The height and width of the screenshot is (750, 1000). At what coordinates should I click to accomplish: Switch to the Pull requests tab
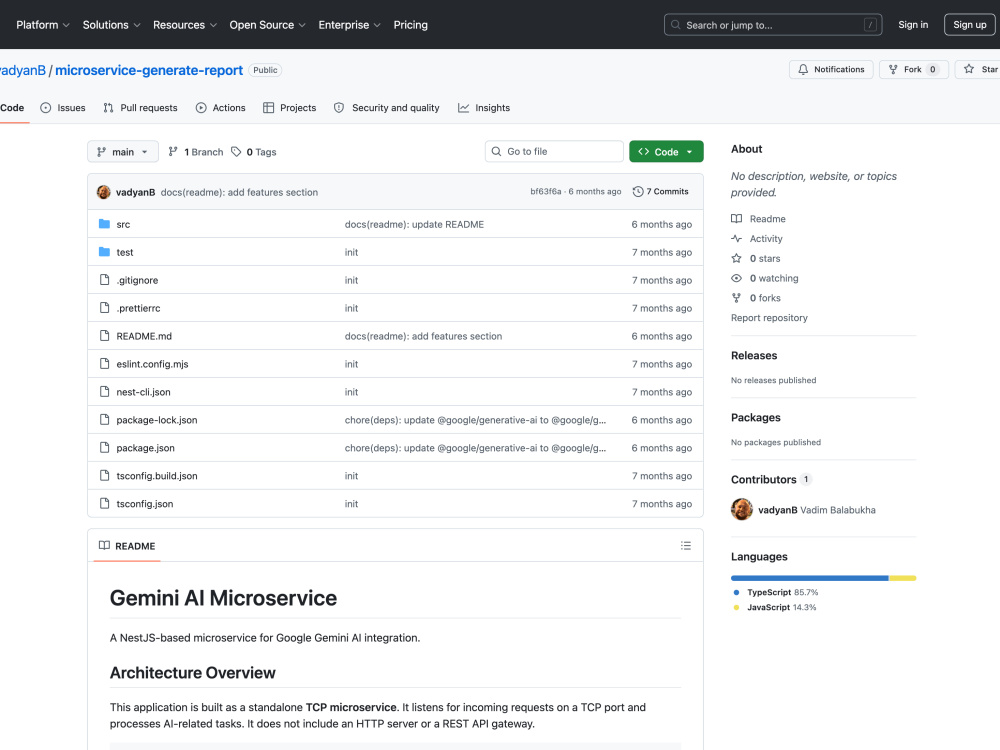[x=140, y=108]
